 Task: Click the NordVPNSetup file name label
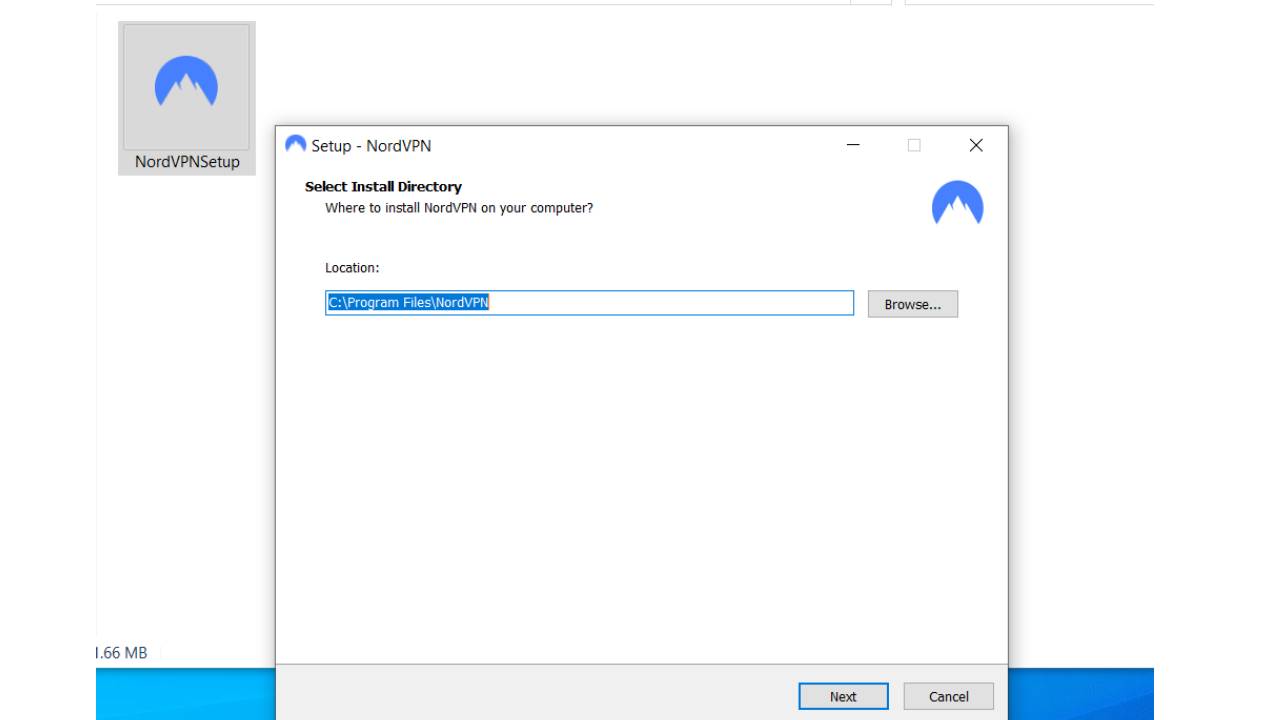(187, 162)
